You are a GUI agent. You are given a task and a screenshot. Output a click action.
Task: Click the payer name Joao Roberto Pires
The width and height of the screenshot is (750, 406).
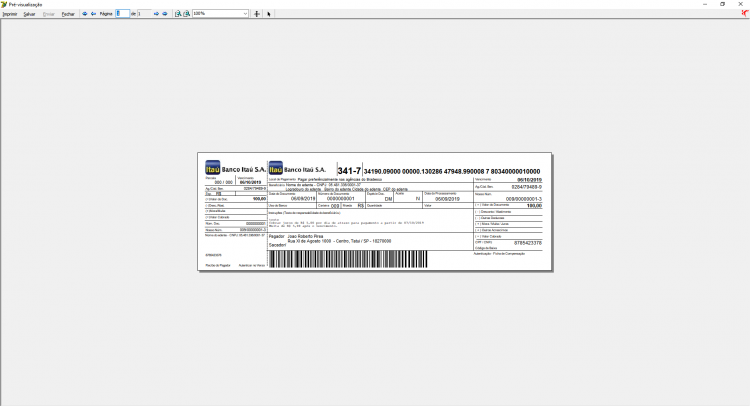click(305, 236)
